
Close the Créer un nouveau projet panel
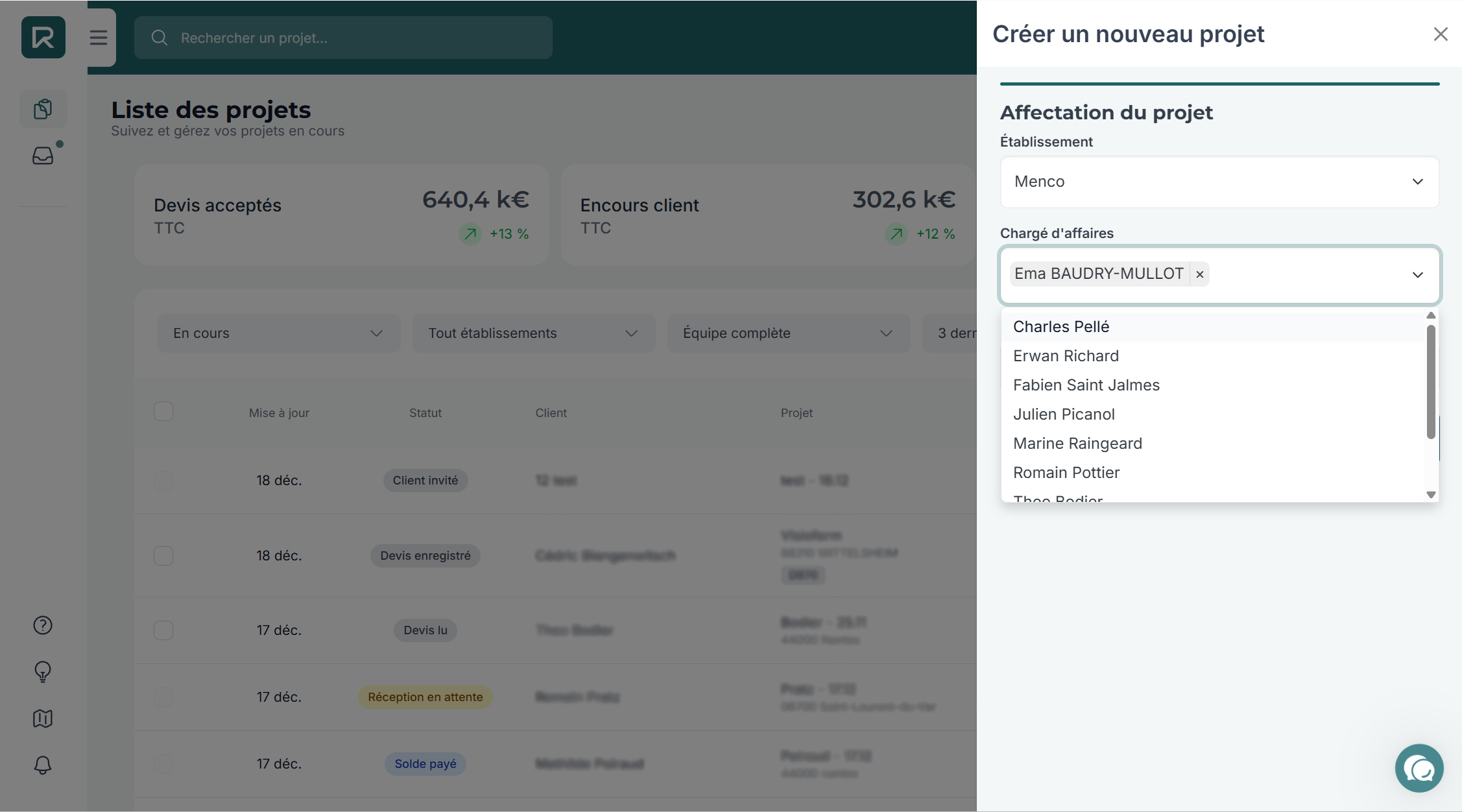[1441, 34]
